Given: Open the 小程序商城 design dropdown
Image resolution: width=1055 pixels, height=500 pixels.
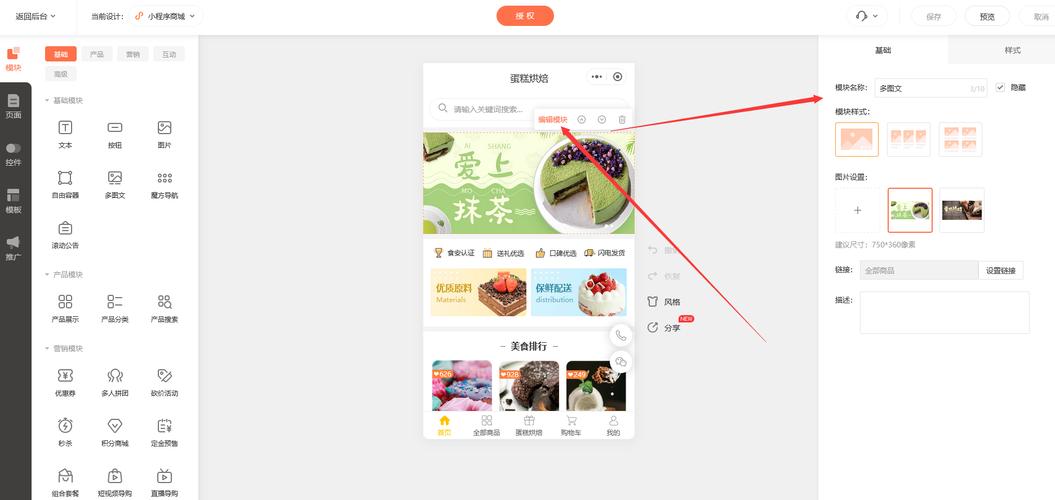Looking at the screenshot, I should point(165,16).
